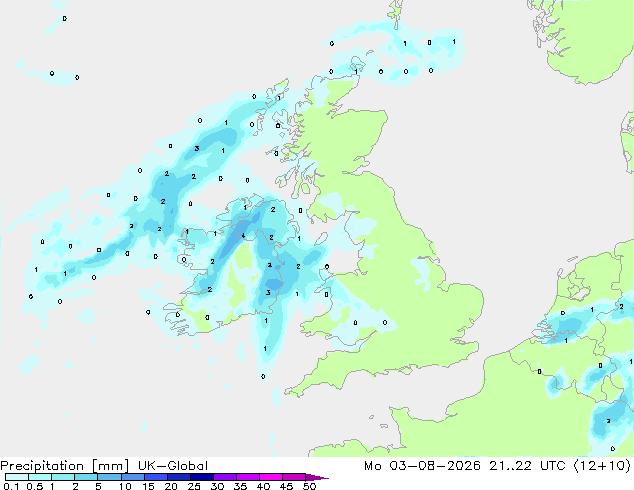The height and width of the screenshot is (490, 634).
Task: Click the legend scale label '0.5'
Action: pyautogui.click(x=34, y=486)
